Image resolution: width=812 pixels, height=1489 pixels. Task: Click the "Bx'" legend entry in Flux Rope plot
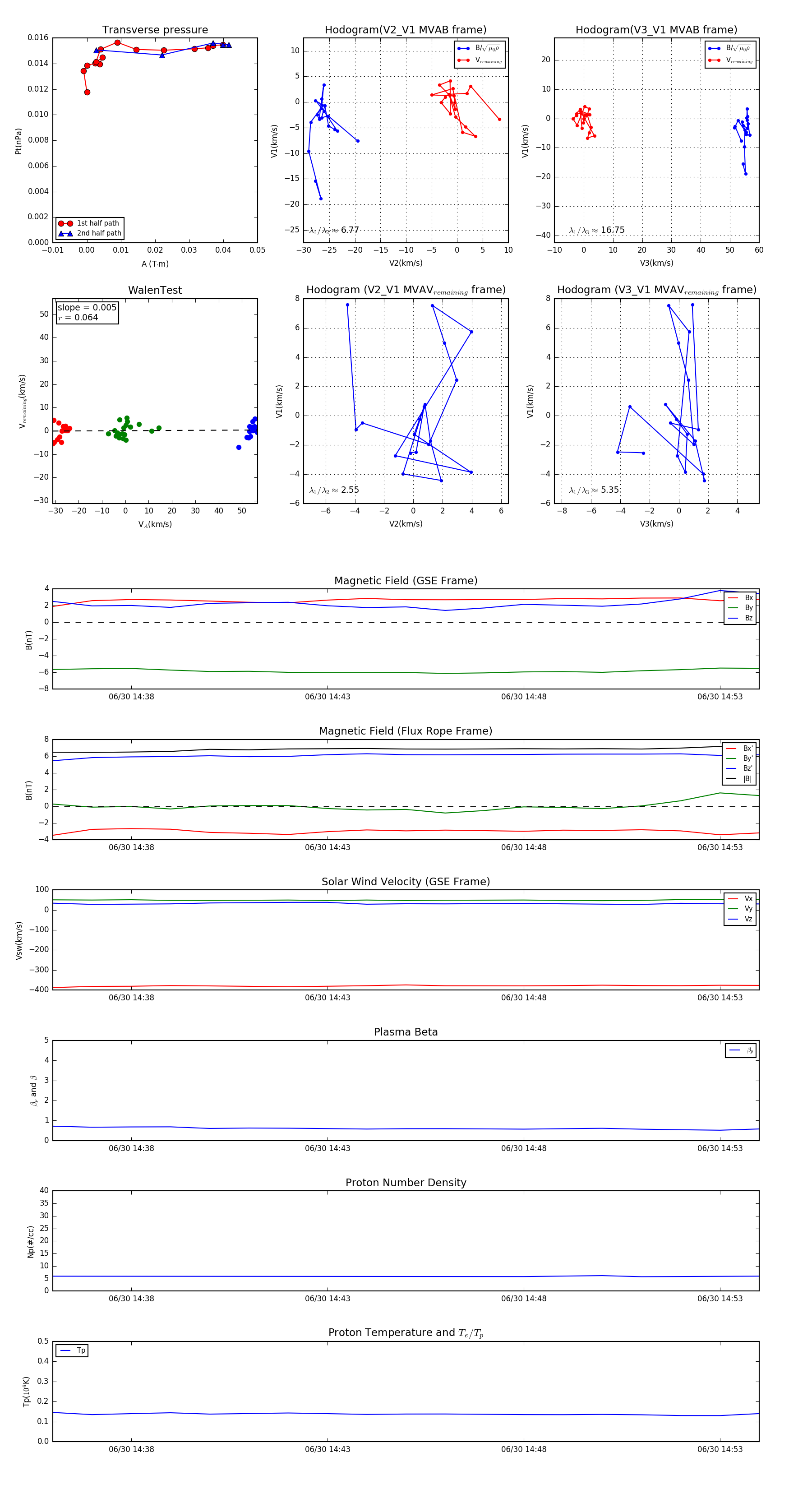739,748
